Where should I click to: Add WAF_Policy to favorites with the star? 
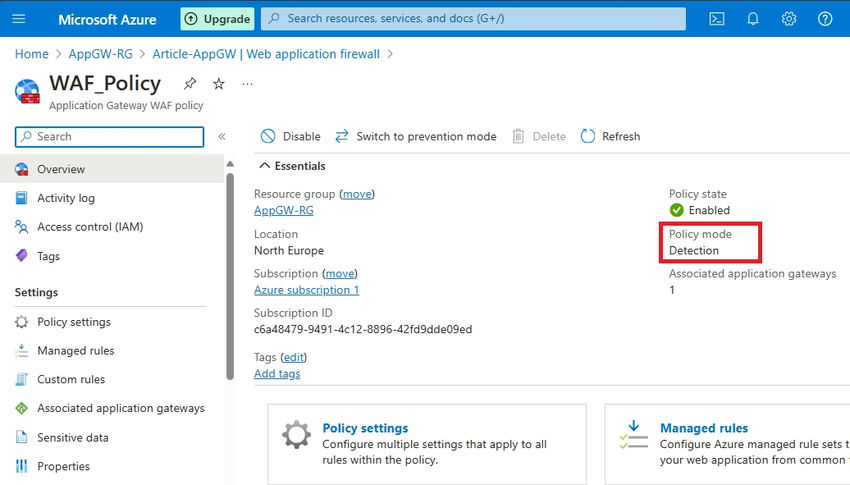218,83
